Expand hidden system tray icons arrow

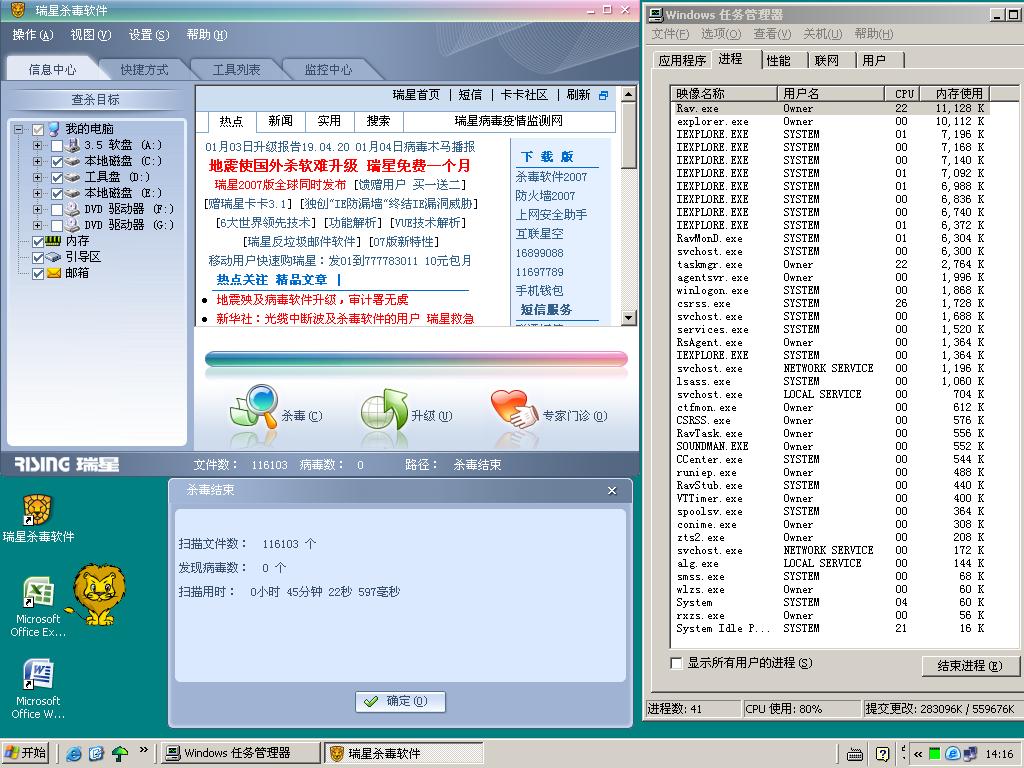coord(918,754)
